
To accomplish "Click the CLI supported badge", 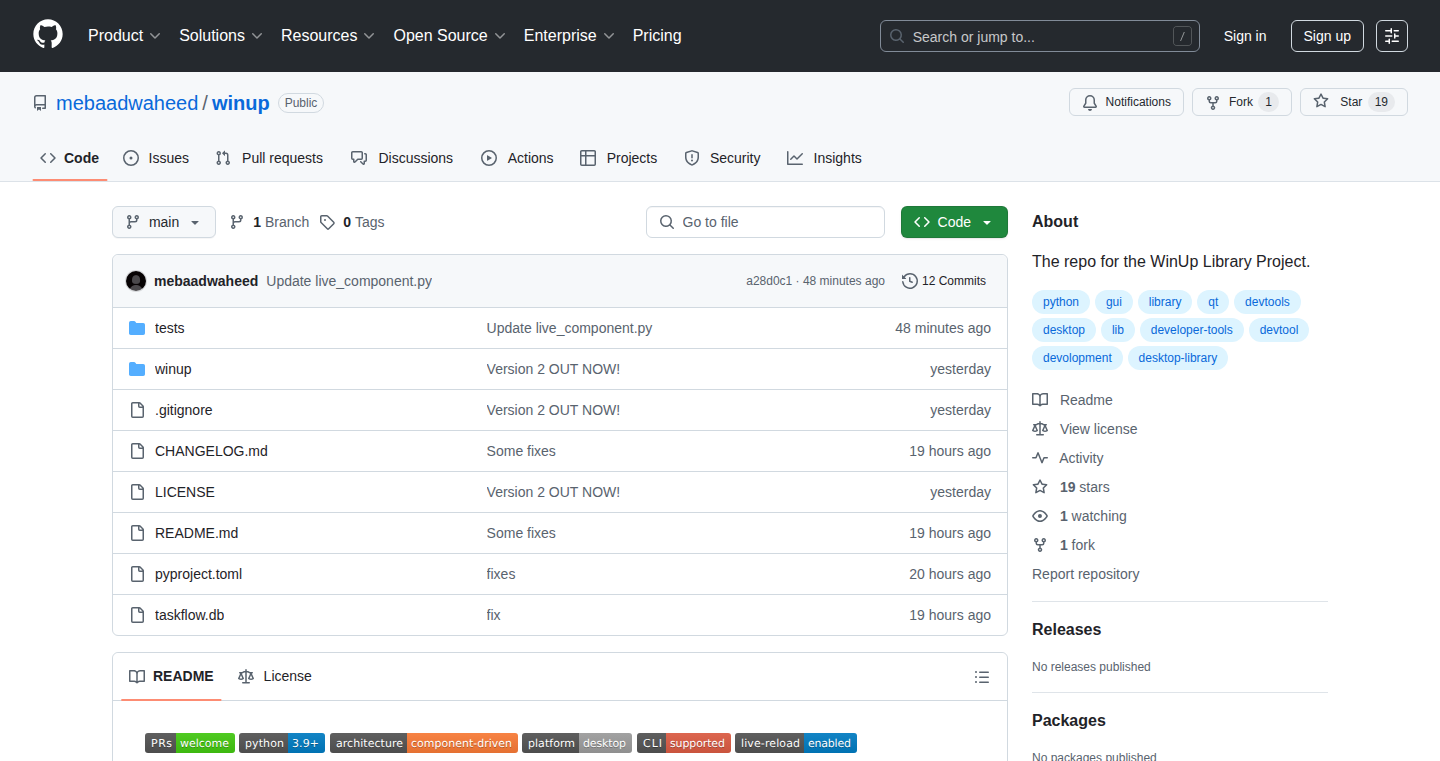I will 684,743.
